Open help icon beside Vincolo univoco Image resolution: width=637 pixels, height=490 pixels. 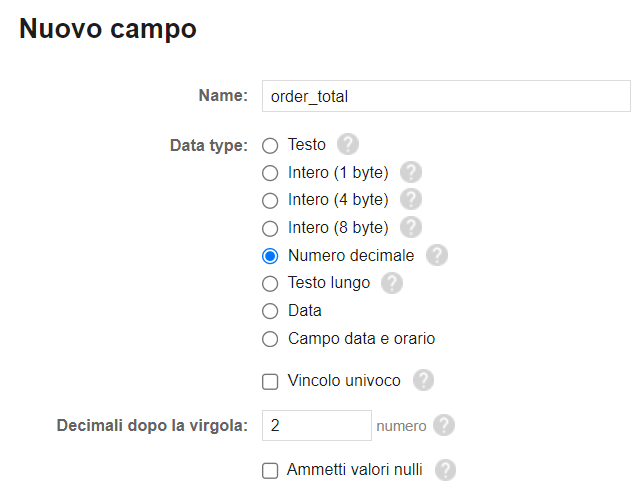pyautogui.click(x=423, y=380)
